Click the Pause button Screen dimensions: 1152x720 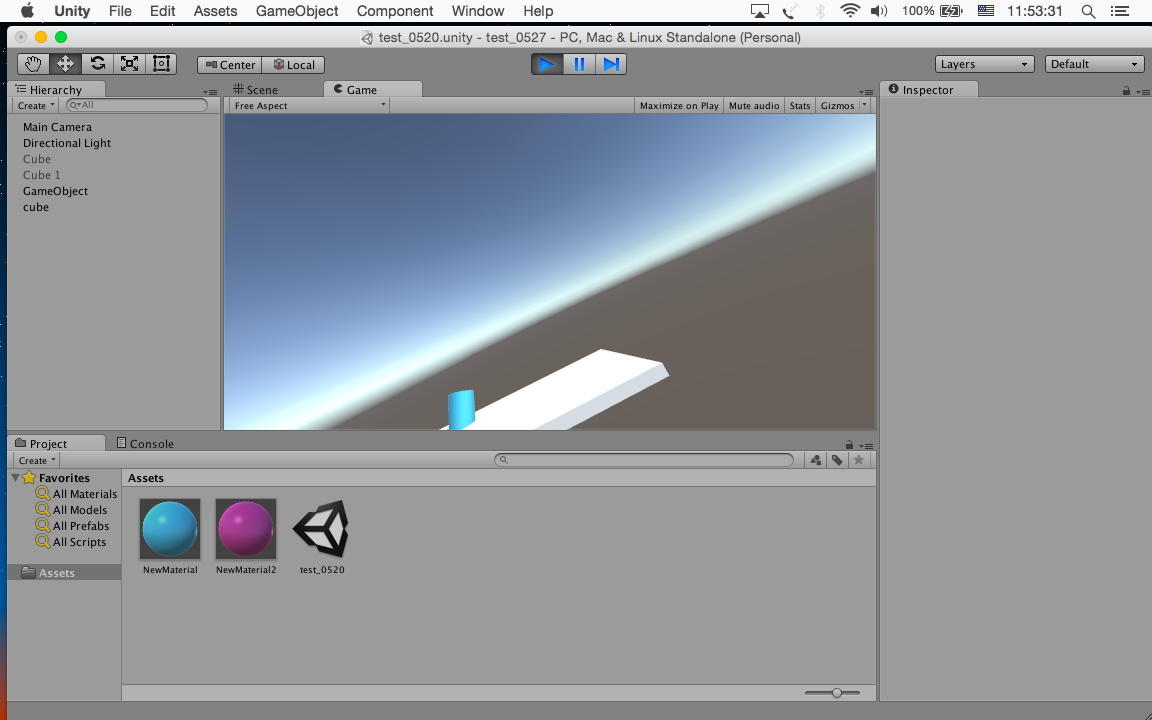[x=579, y=64]
